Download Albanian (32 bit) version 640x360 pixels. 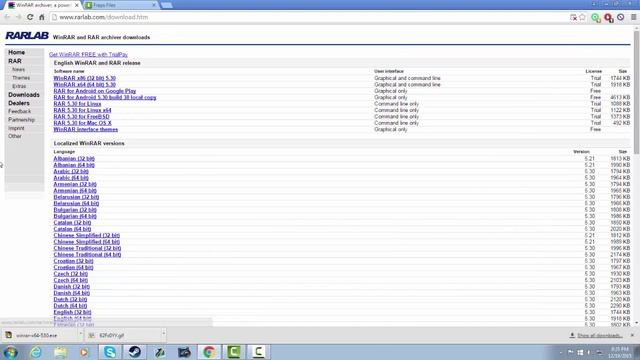tap(74, 158)
